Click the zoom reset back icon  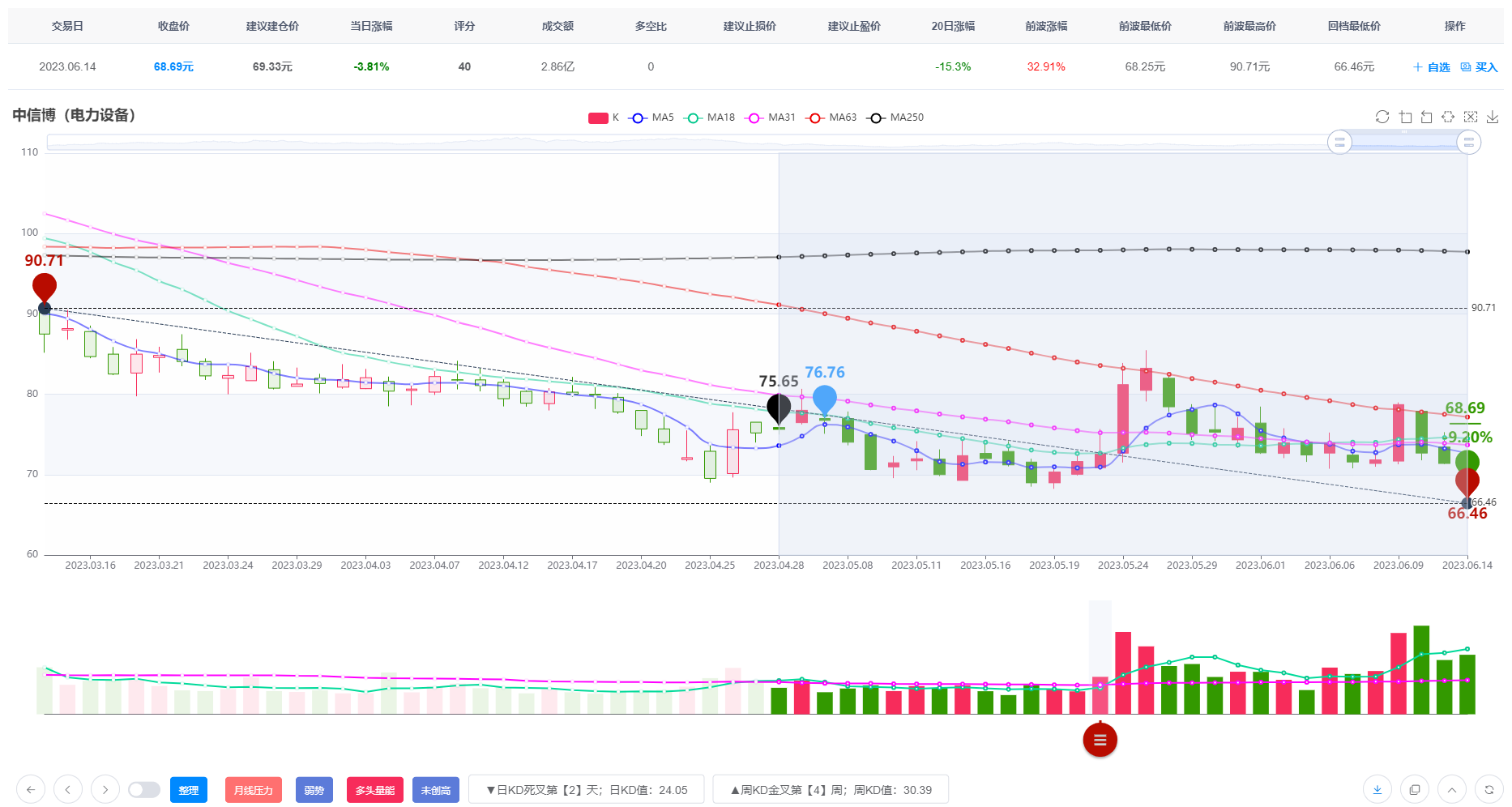(x=1427, y=117)
